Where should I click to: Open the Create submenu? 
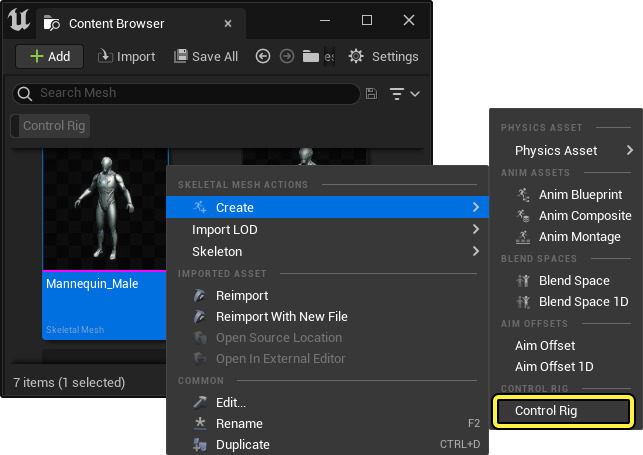click(327, 207)
